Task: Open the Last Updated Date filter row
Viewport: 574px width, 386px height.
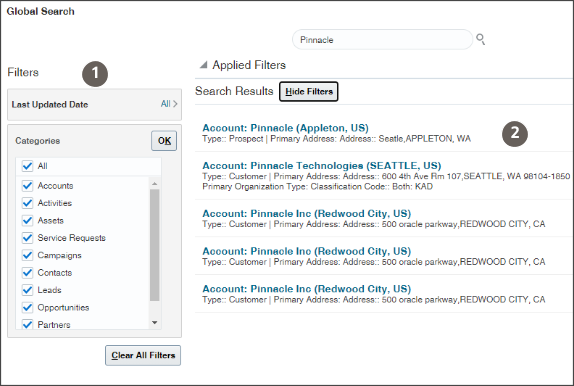Action: pyautogui.click(x=94, y=104)
